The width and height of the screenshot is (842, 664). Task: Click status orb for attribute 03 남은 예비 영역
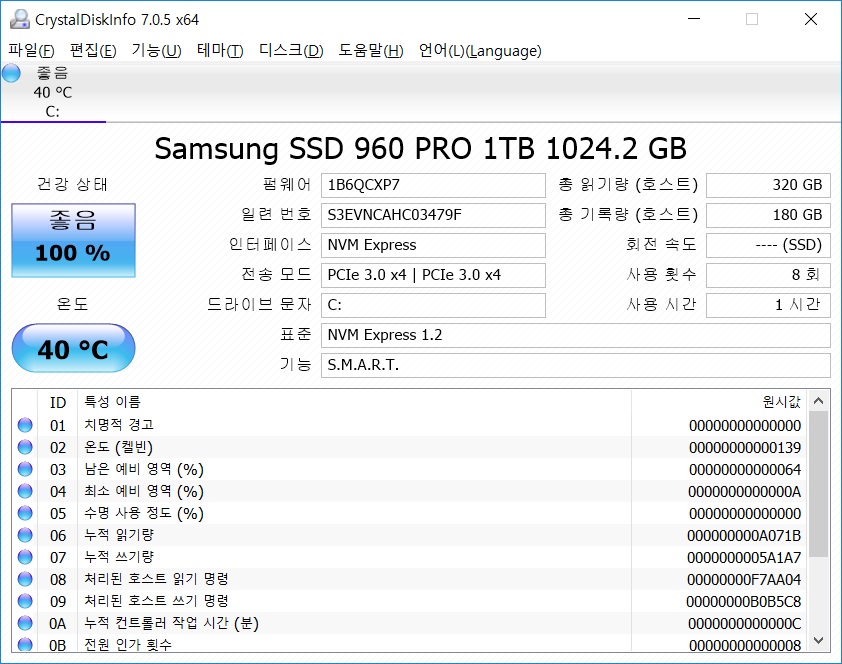tap(25, 469)
